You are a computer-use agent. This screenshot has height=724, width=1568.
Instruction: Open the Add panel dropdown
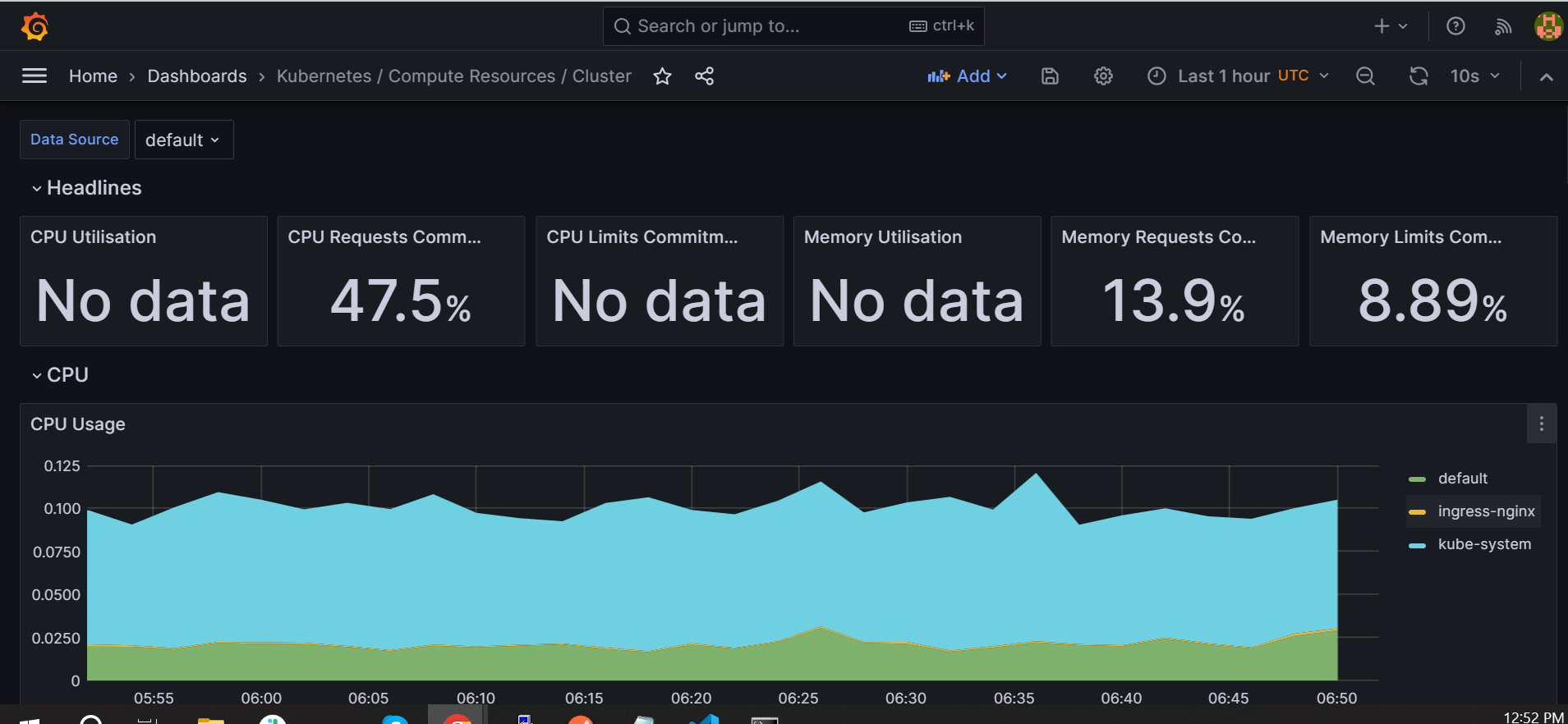967,76
